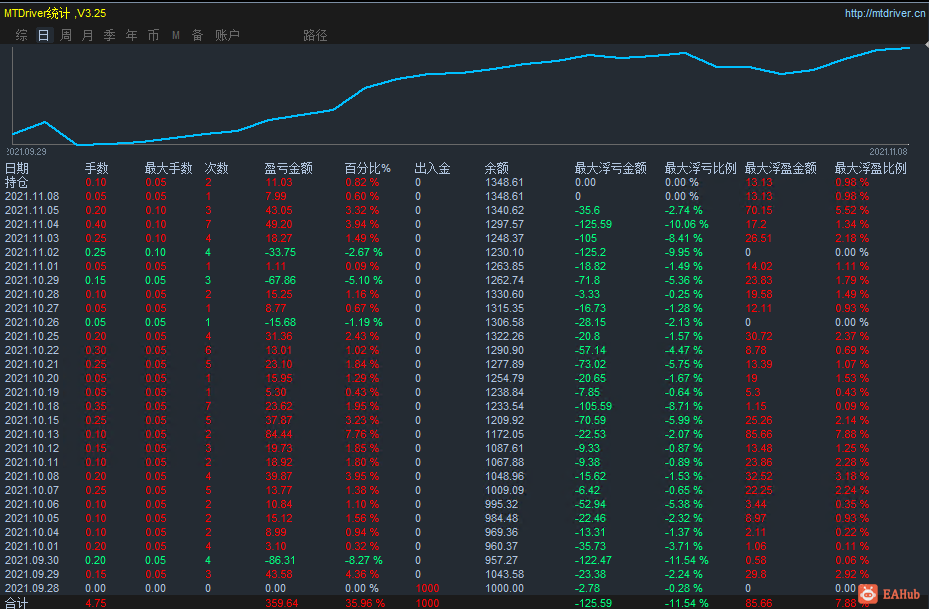The image size is (929, 609).
Task: Select the 日 daily statistics tab
Action: [43, 36]
